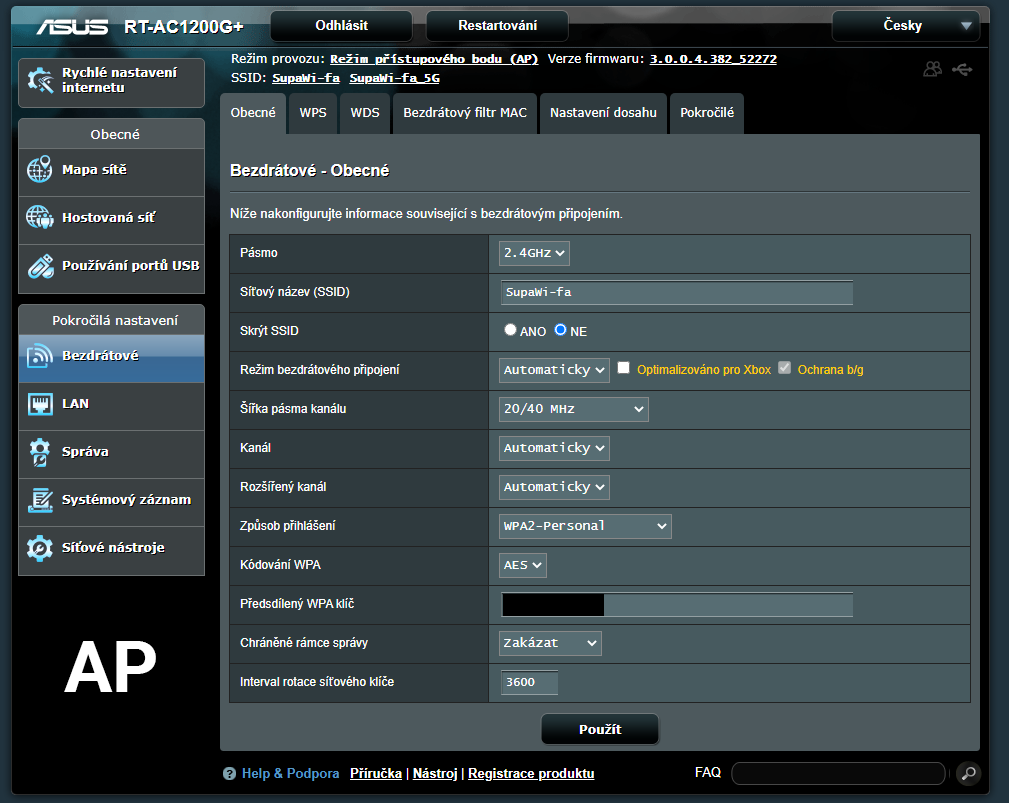Select the LAN icon in sidebar
The width and height of the screenshot is (1009, 803).
40,404
